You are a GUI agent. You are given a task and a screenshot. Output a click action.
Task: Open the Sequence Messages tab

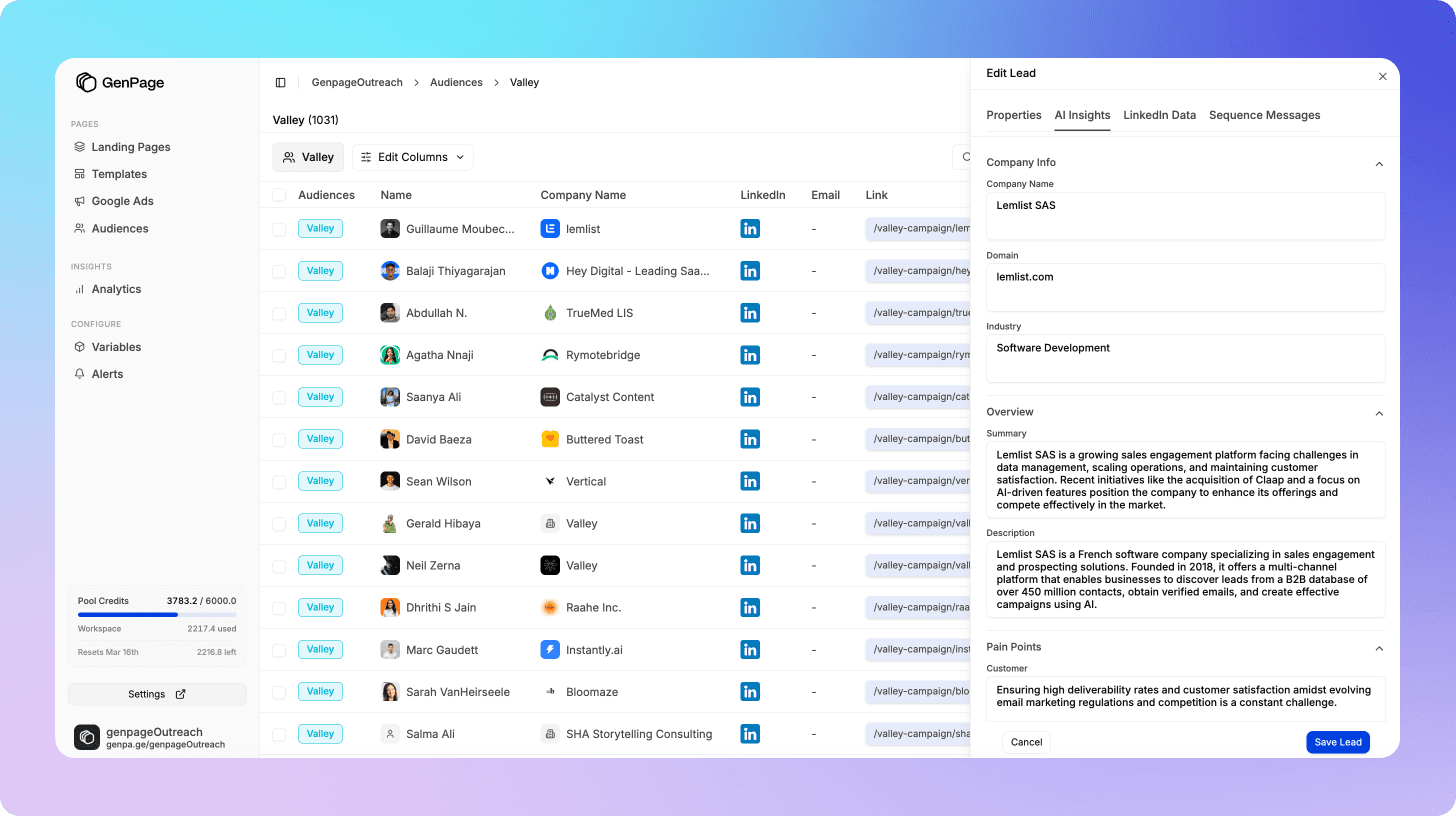coord(1265,115)
